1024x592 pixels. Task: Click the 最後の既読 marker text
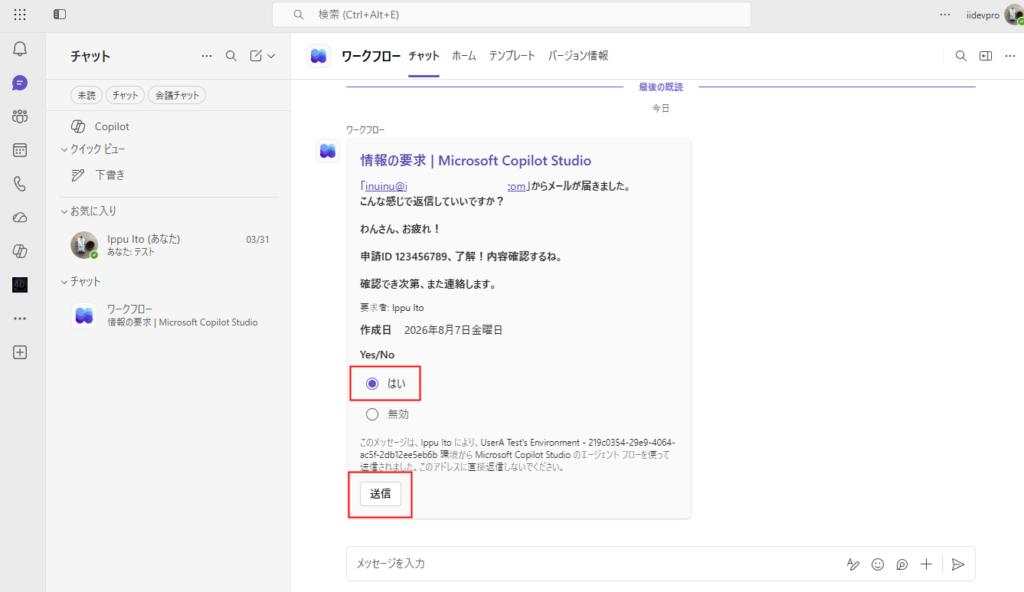660,87
